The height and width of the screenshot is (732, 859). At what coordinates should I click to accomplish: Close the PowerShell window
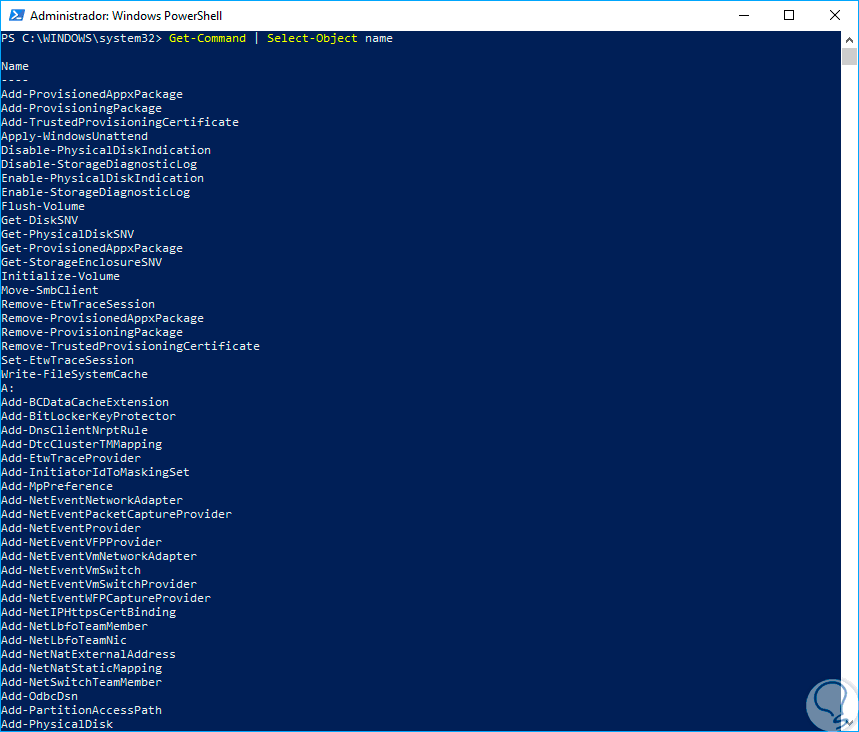[834, 15]
